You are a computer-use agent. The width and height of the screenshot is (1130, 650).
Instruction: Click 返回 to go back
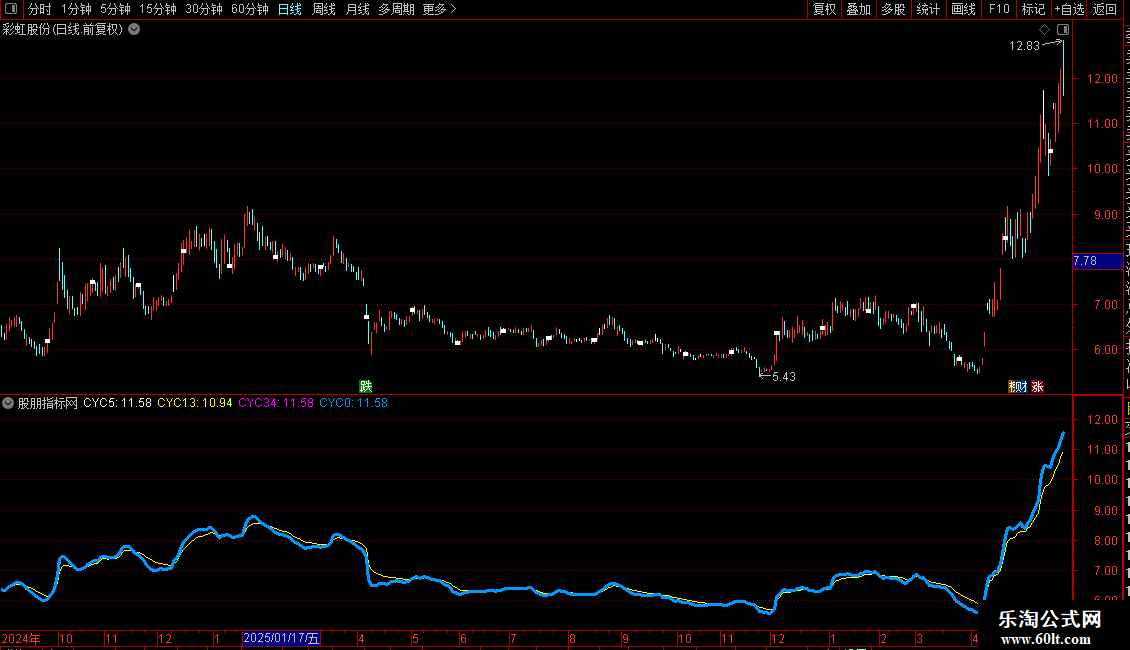coord(1105,9)
